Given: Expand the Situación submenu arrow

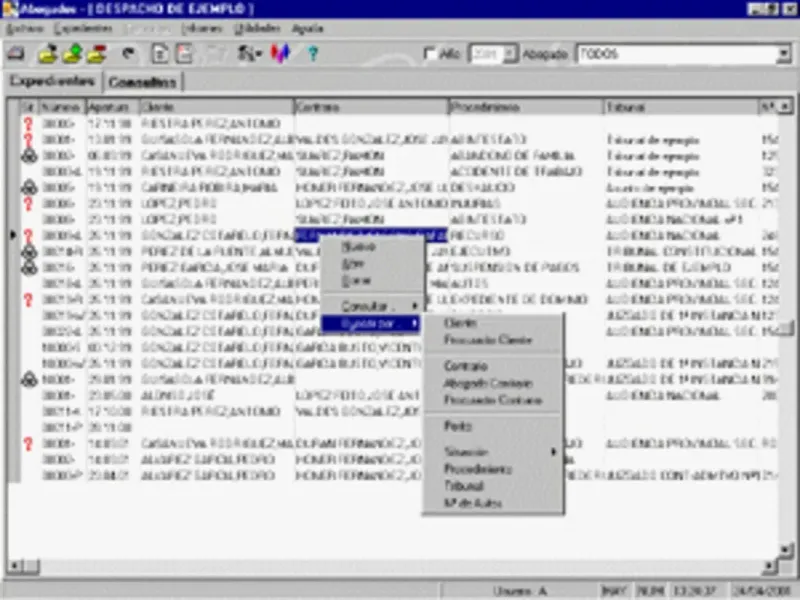Looking at the screenshot, I should point(554,452).
